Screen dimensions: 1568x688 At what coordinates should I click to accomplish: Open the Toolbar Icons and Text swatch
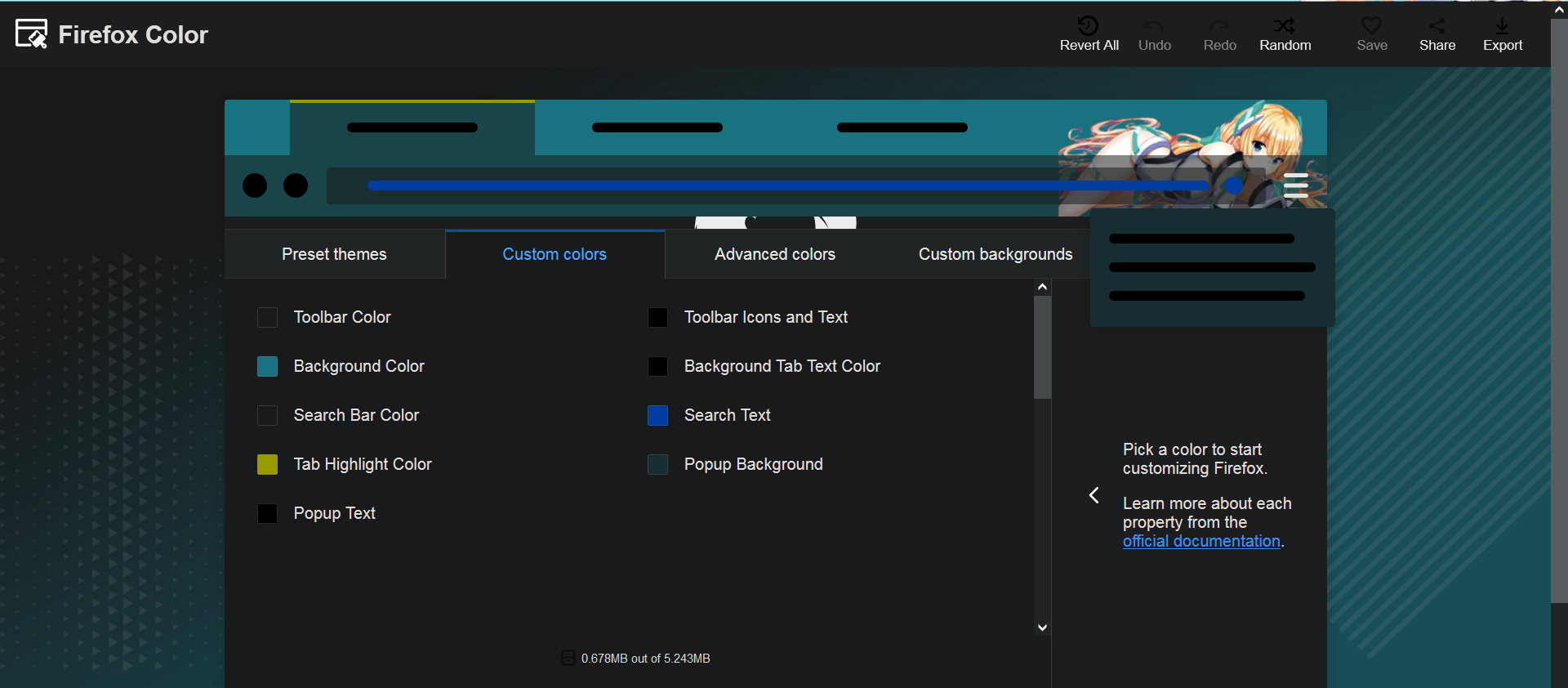657,317
